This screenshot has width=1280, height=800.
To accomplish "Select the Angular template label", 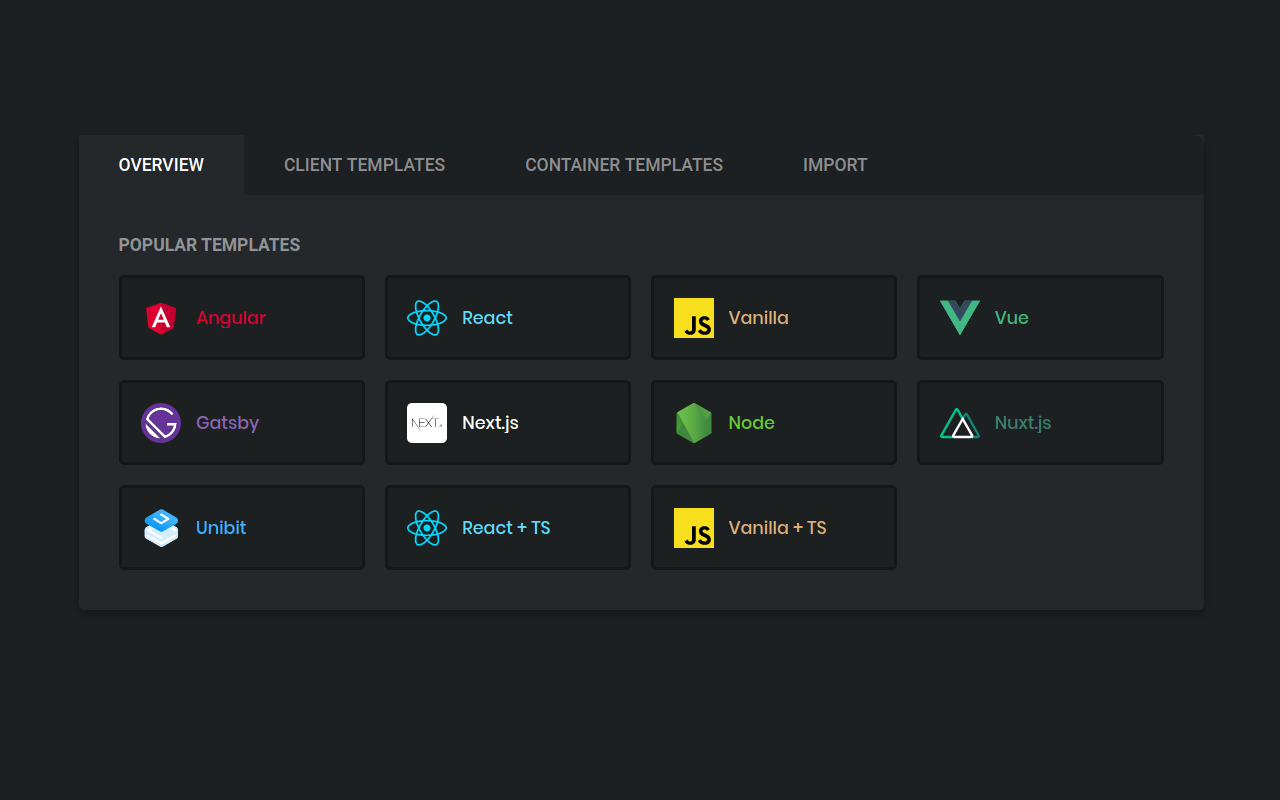I will click(x=231, y=318).
